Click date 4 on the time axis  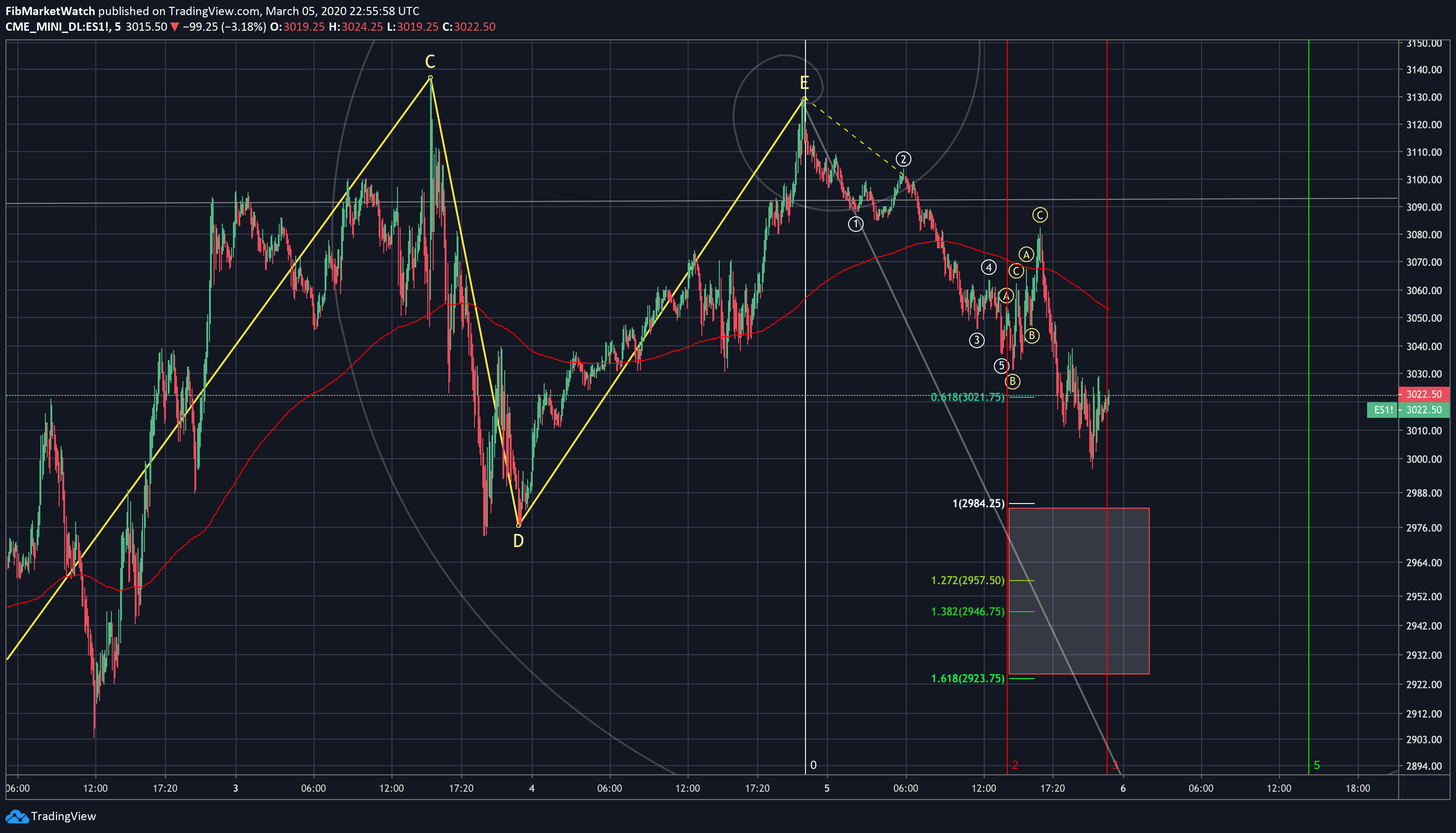click(x=532, y=789)
